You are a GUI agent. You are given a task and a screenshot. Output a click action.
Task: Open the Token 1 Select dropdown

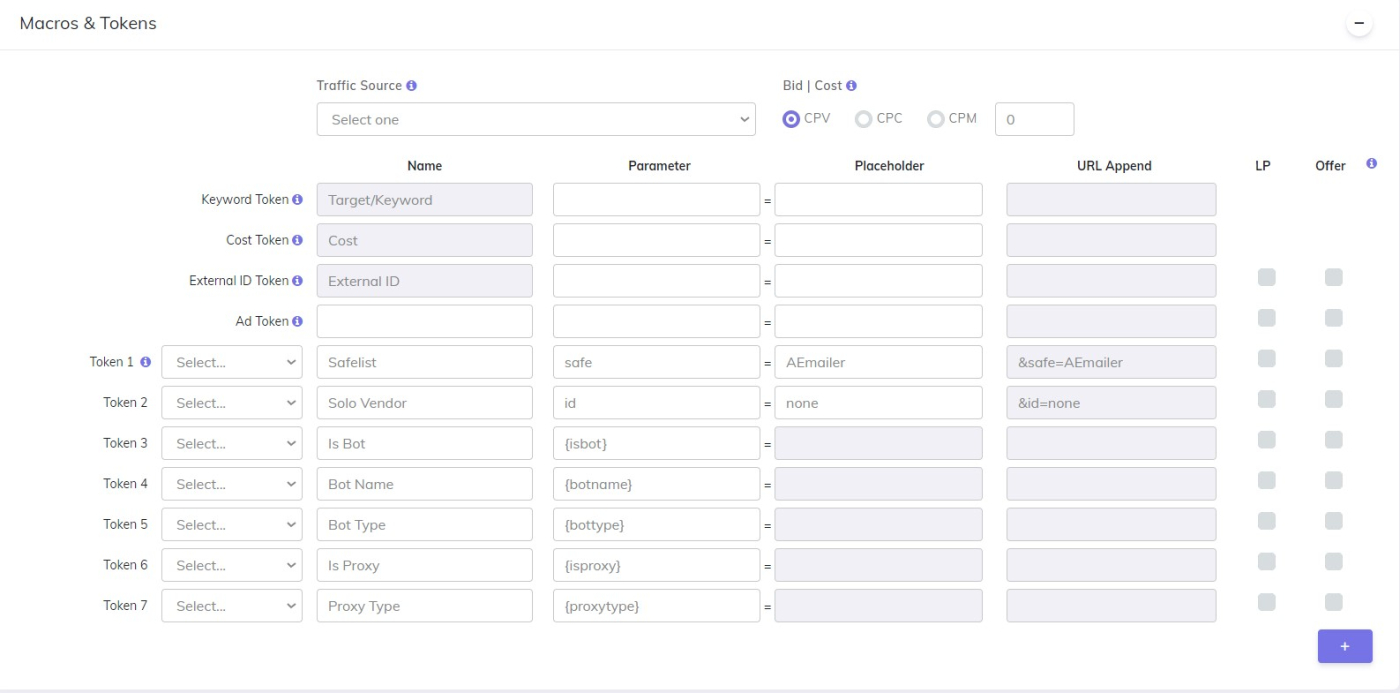point(231,362)
